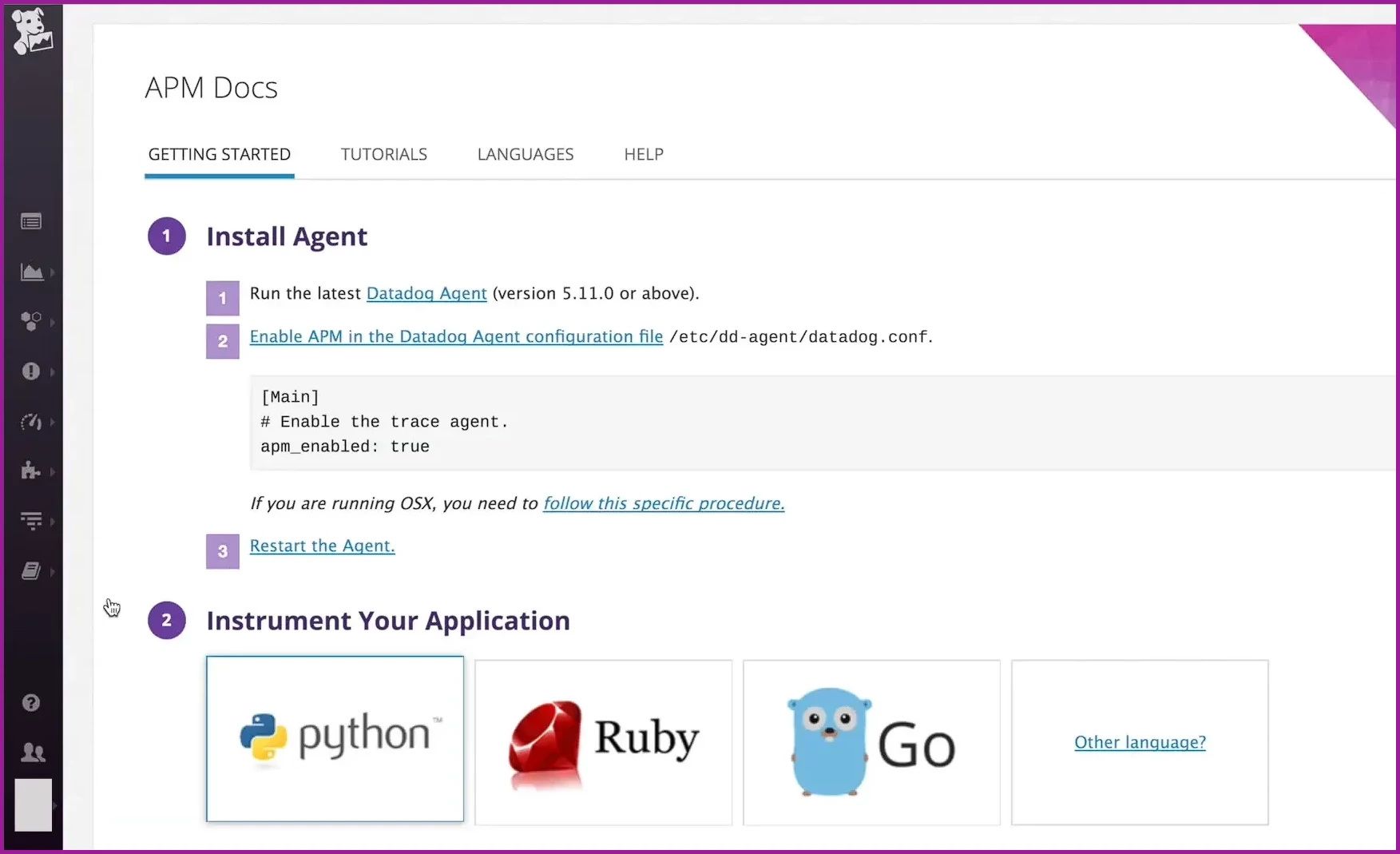Expand the Dashboards sidebar submenu arrow
This screenshot has height=854, width=1400.
pyautogui.click(x=53, y=272)
